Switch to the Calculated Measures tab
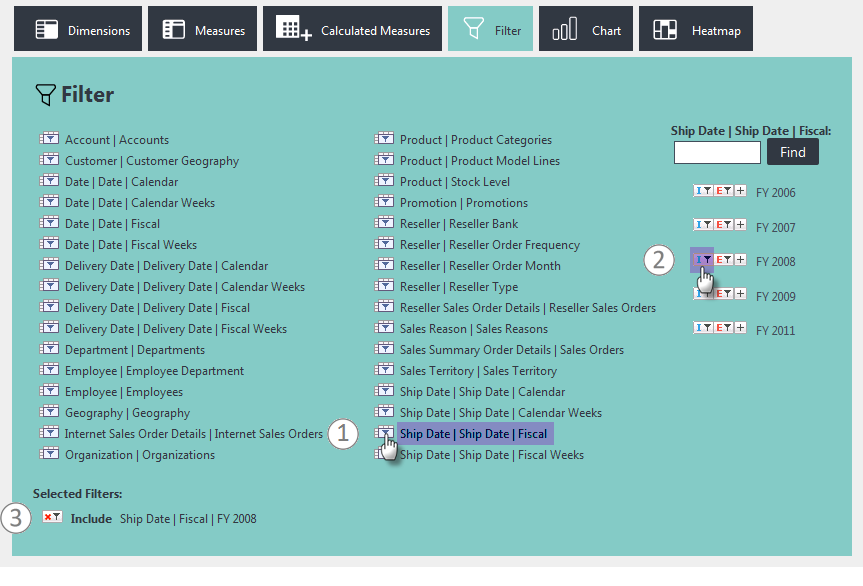863x586 pixels. [352, 29]
